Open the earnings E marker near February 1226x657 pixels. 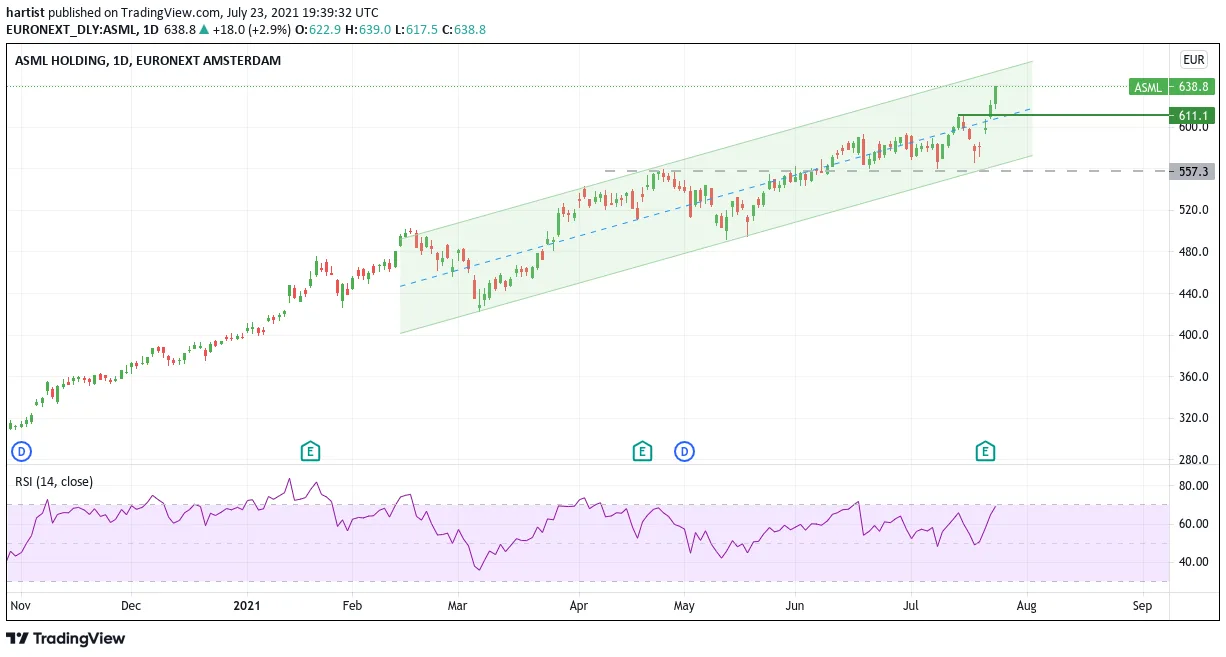pyautogui.click(x=311, y=452)
